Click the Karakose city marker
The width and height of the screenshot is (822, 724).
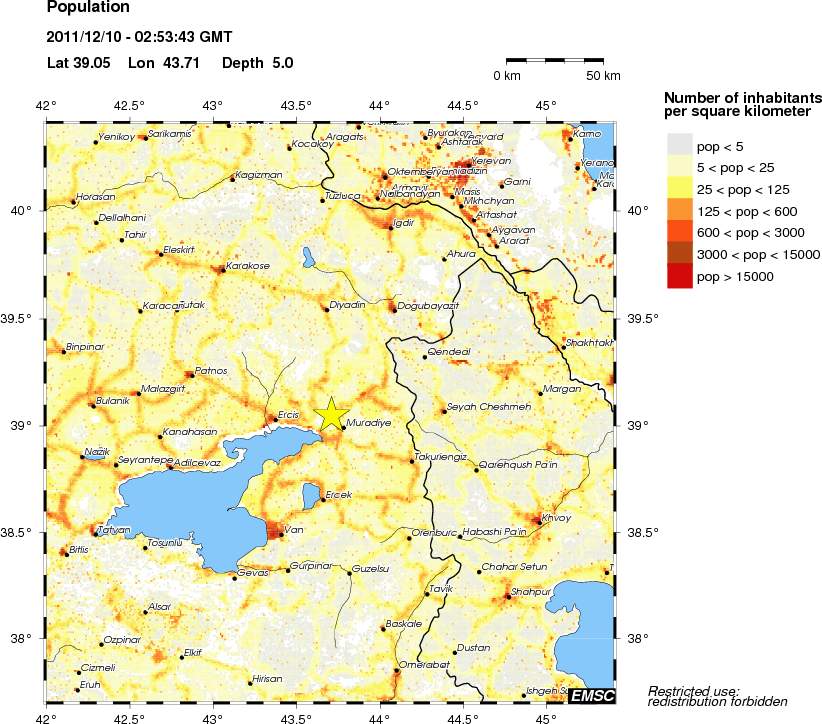[222, 270]
